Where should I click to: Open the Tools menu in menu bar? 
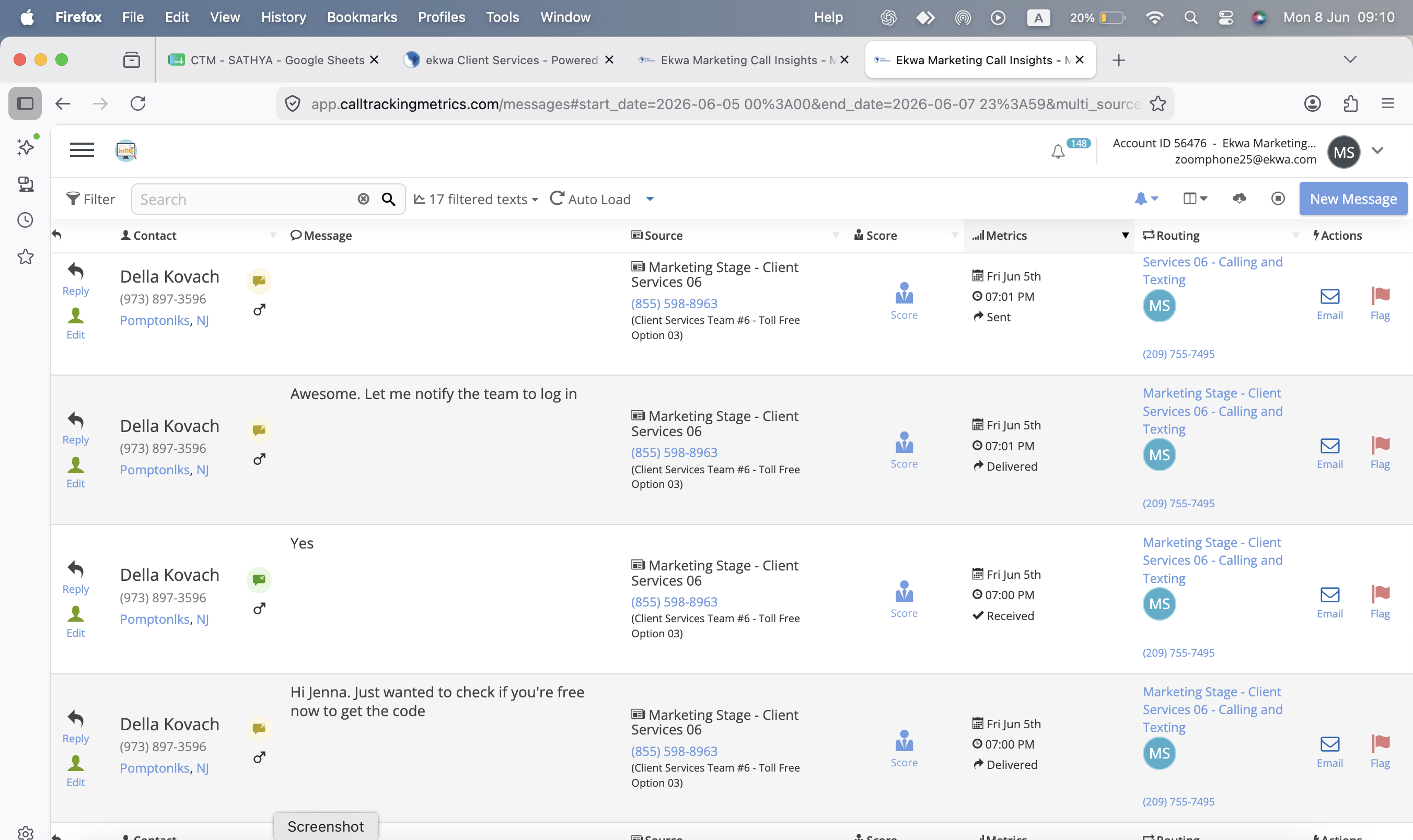click(x=502, y=18)
